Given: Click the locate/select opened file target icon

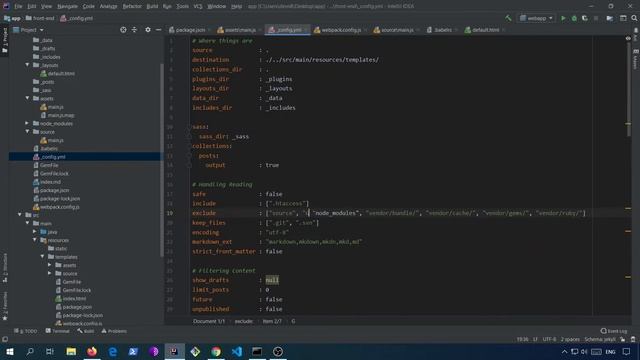Looking at the screenshot, I should point(123,30).
